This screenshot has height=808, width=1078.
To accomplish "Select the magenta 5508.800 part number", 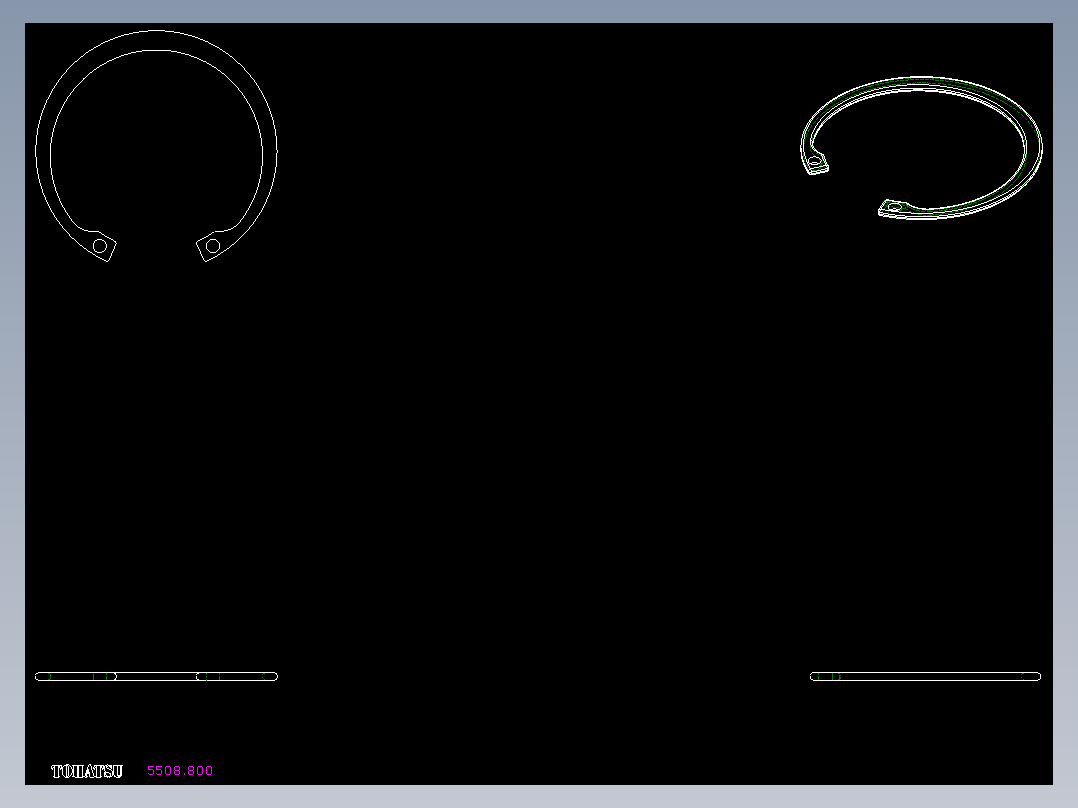I will [180, 771].
